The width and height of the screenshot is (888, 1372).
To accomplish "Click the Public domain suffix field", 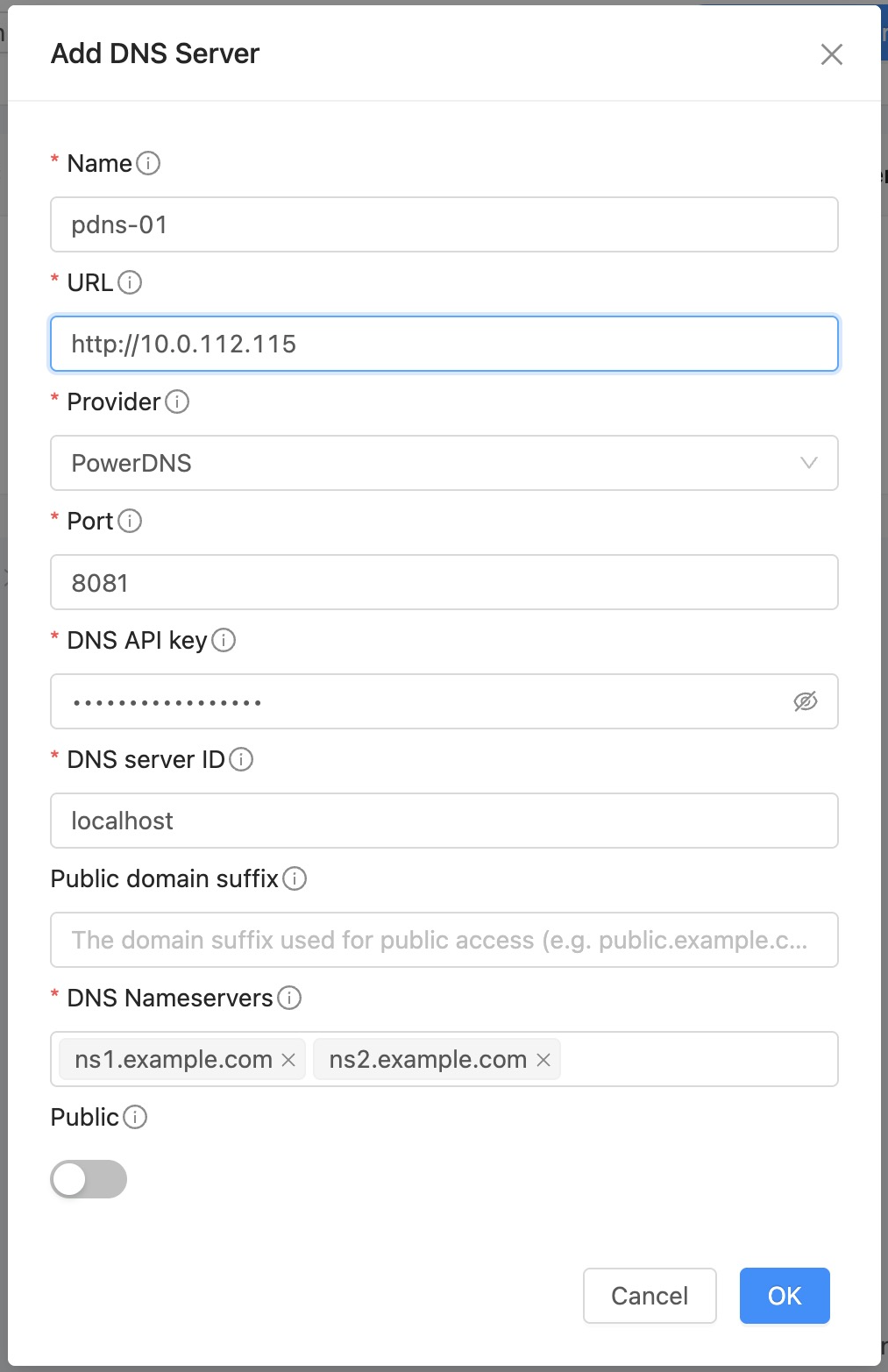I will [x=444, y=940].
